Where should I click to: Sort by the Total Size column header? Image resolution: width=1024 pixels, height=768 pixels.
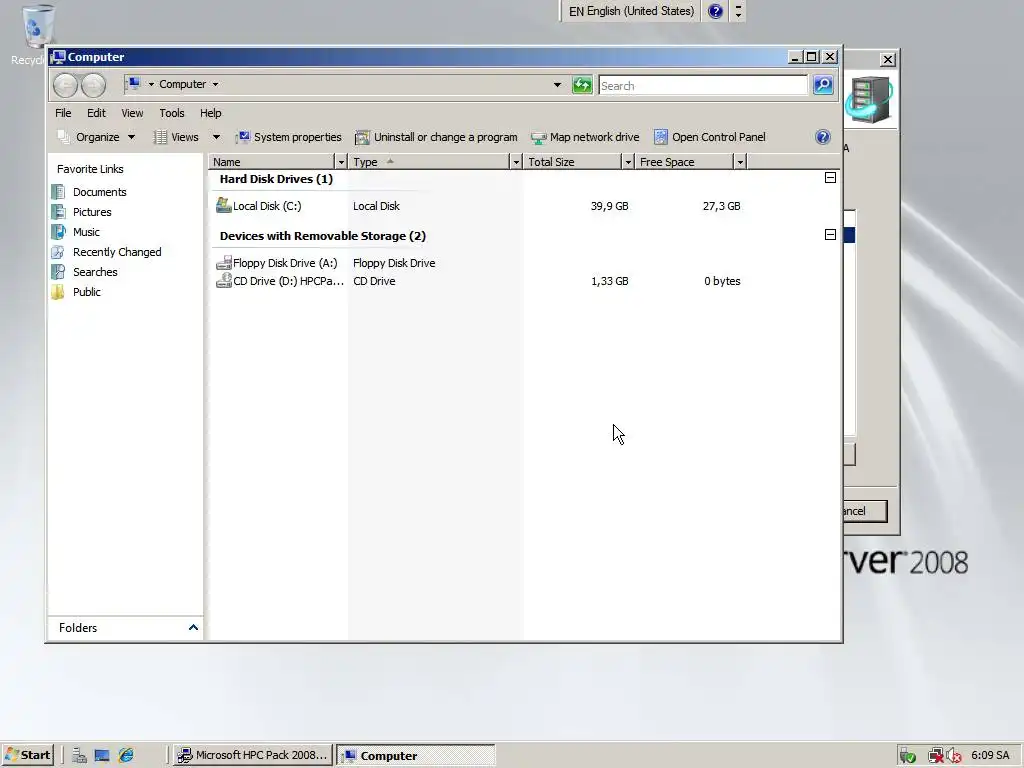572,162
